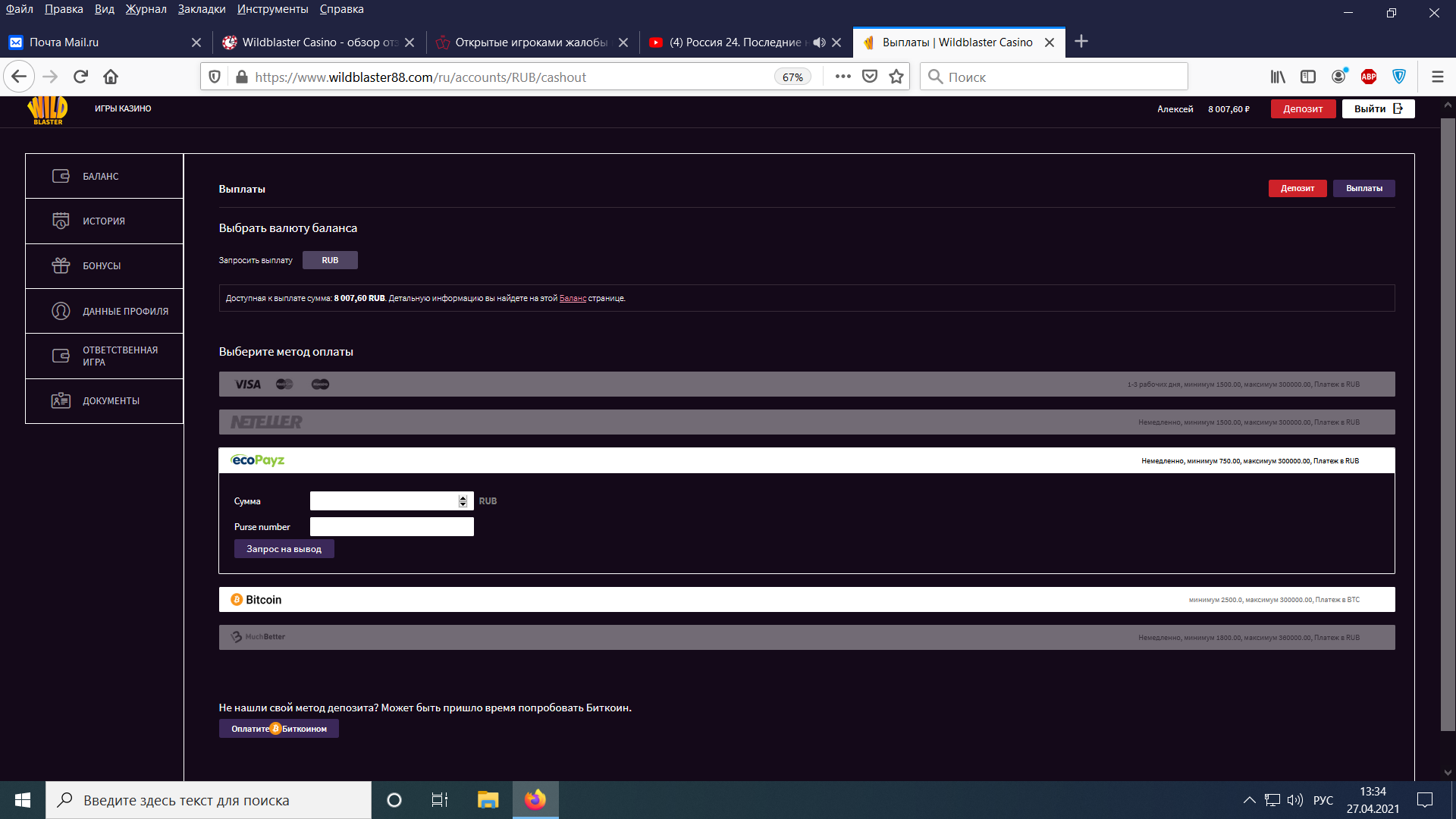Click the Выйти logout button
The image size is (1456, 819).
(1378, 108)
